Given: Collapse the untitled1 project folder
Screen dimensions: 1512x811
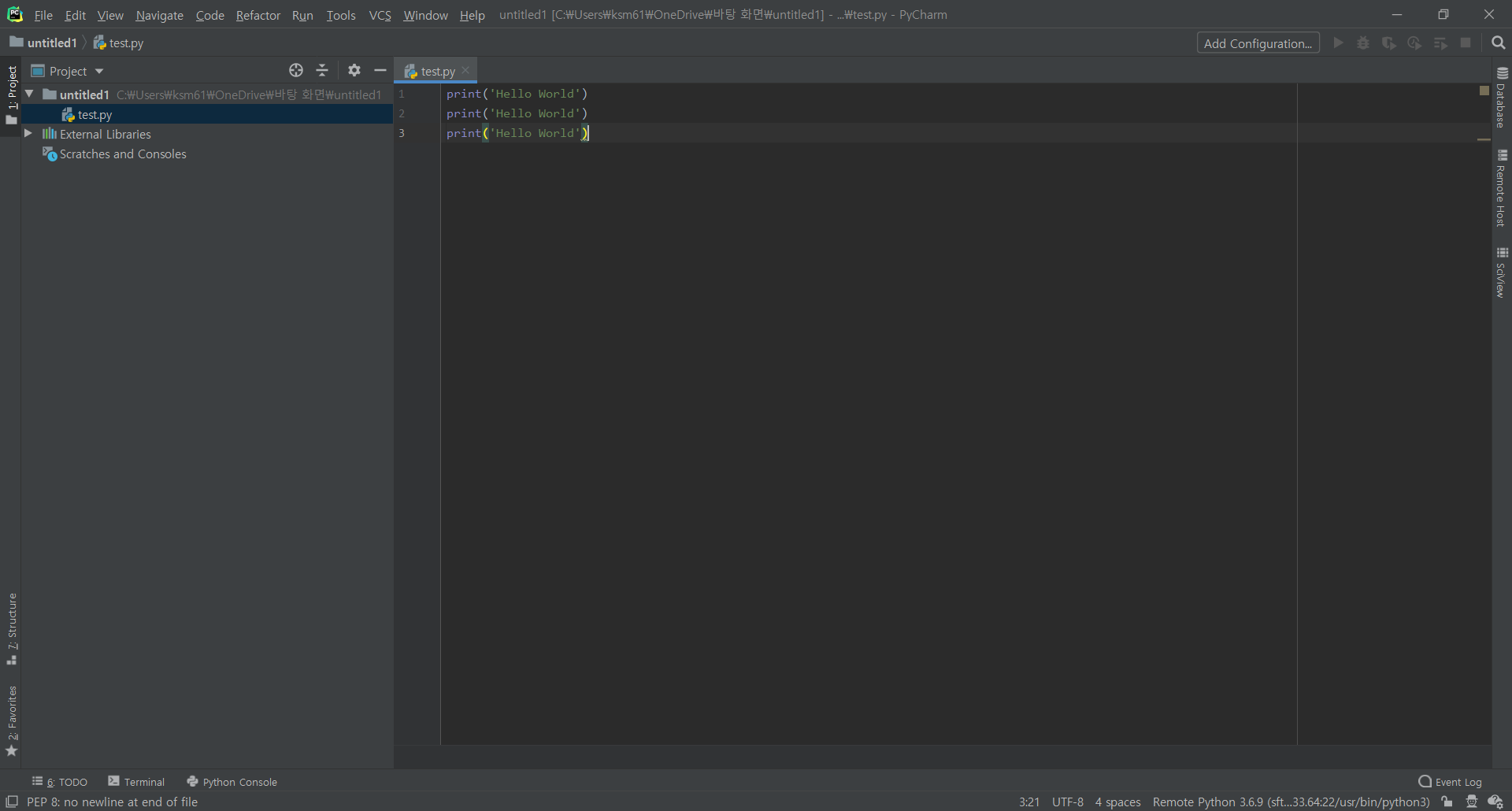Looking at the screenshot, I should (x=29, y=94).
